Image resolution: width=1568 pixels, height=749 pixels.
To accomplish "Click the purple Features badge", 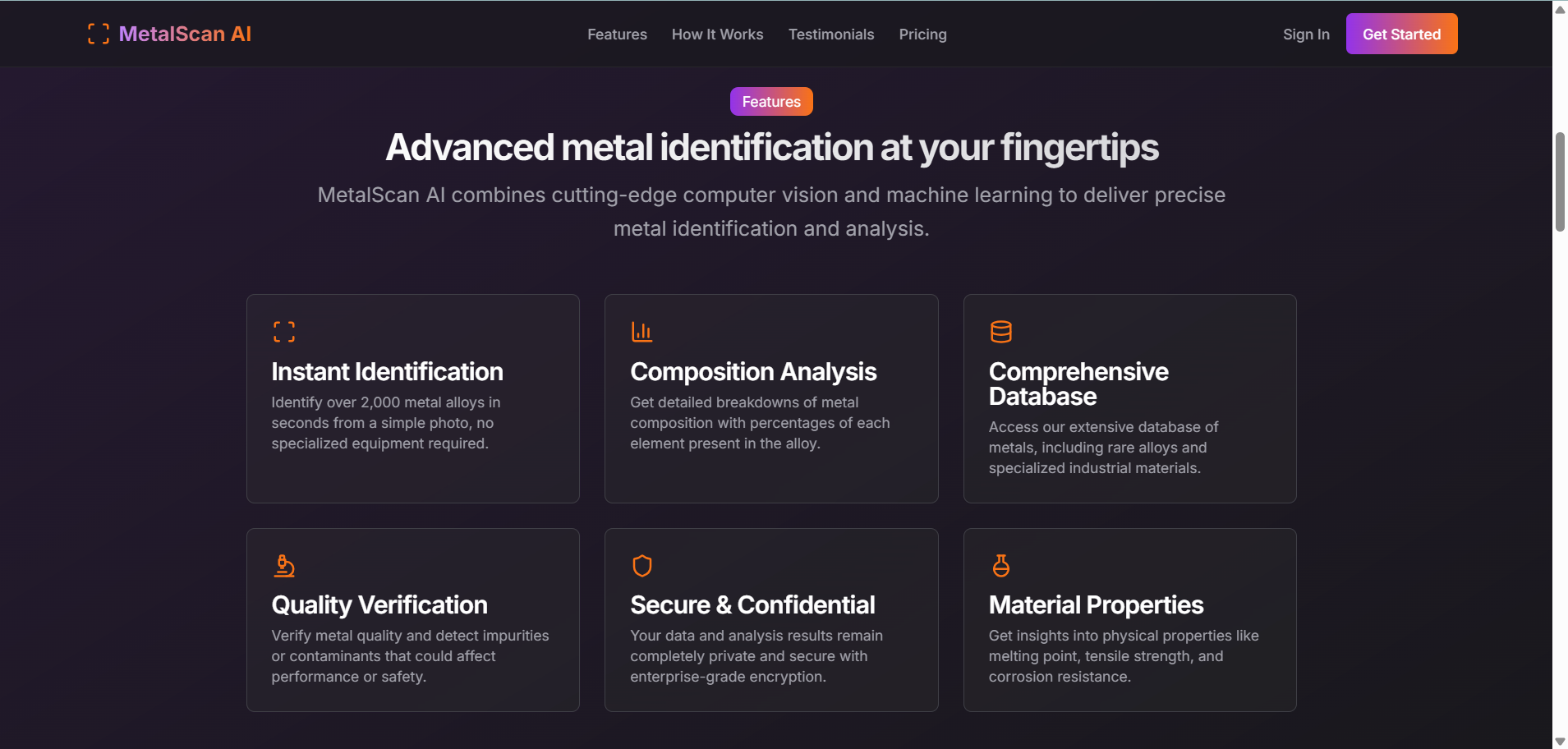I will [x=771, y=102].
